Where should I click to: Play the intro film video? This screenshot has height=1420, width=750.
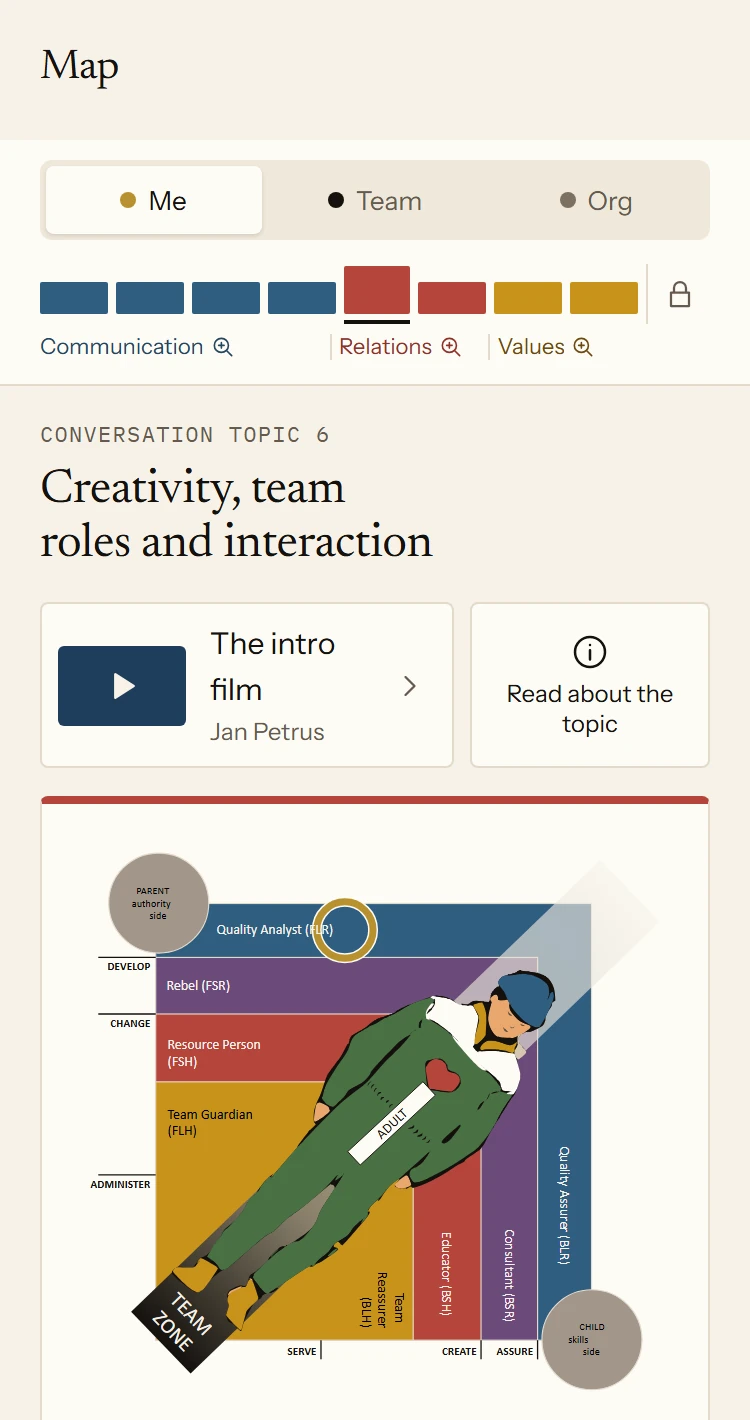(x=122, y=686)
